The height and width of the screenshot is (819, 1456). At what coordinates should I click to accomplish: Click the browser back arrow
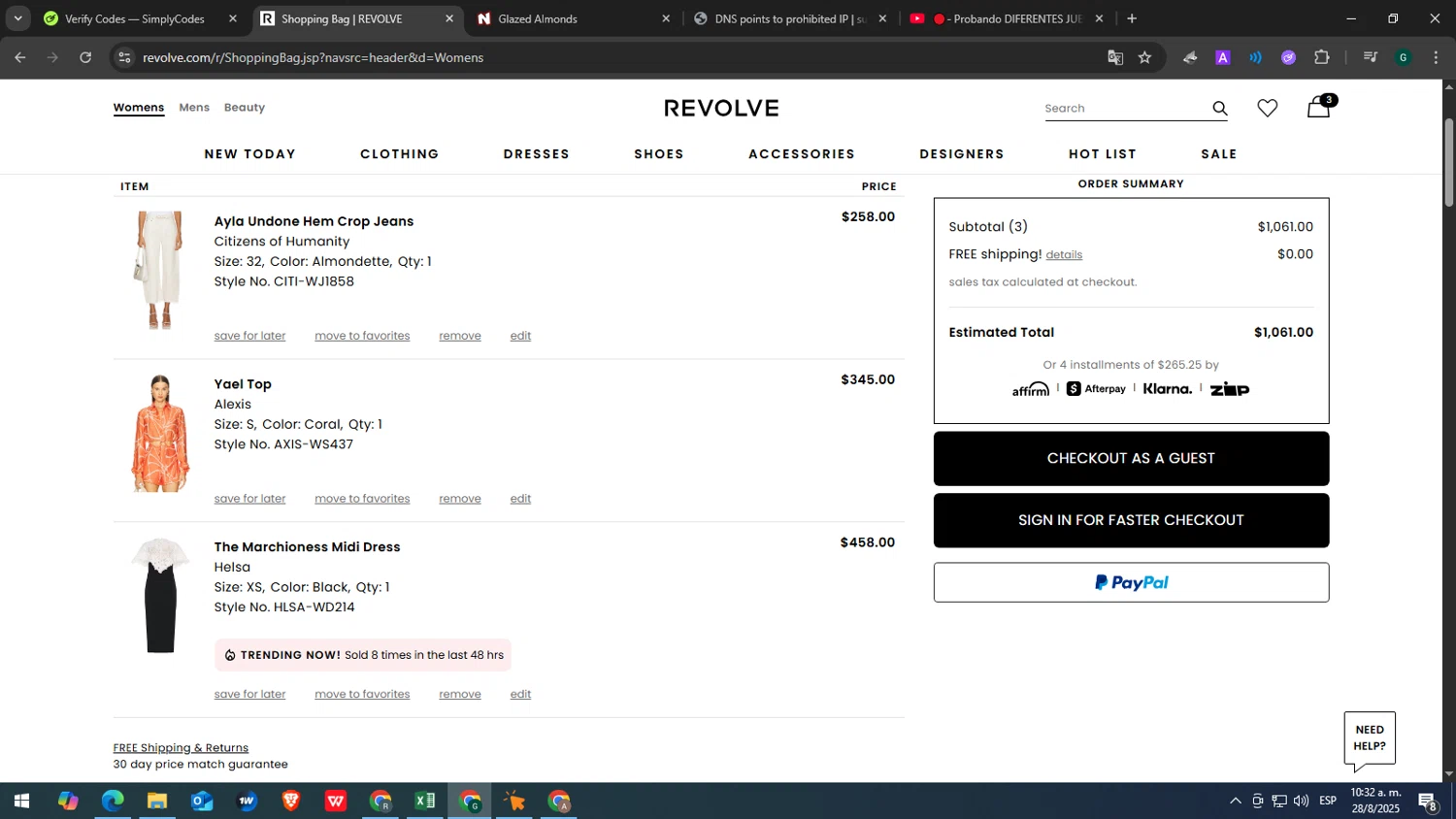click(x=19, y=57)
